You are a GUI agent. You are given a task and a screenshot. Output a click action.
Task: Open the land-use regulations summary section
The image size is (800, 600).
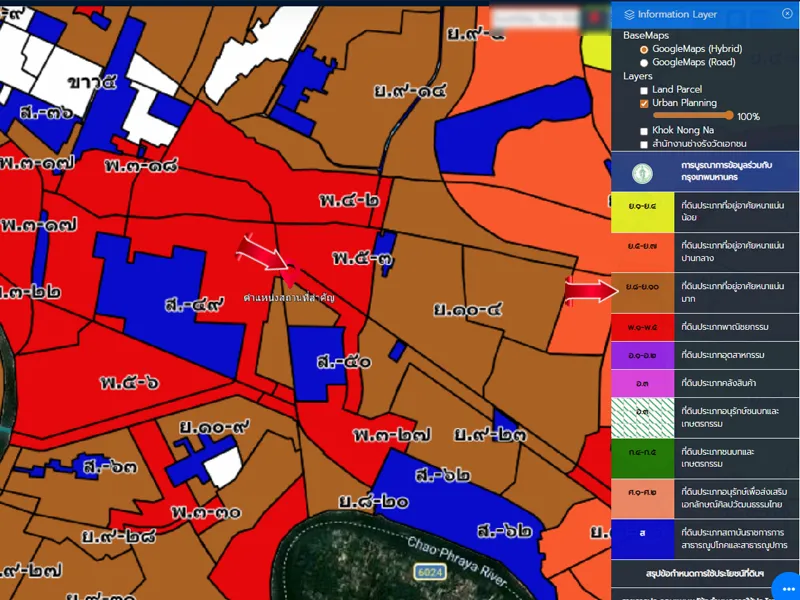[x=705, y=572]
